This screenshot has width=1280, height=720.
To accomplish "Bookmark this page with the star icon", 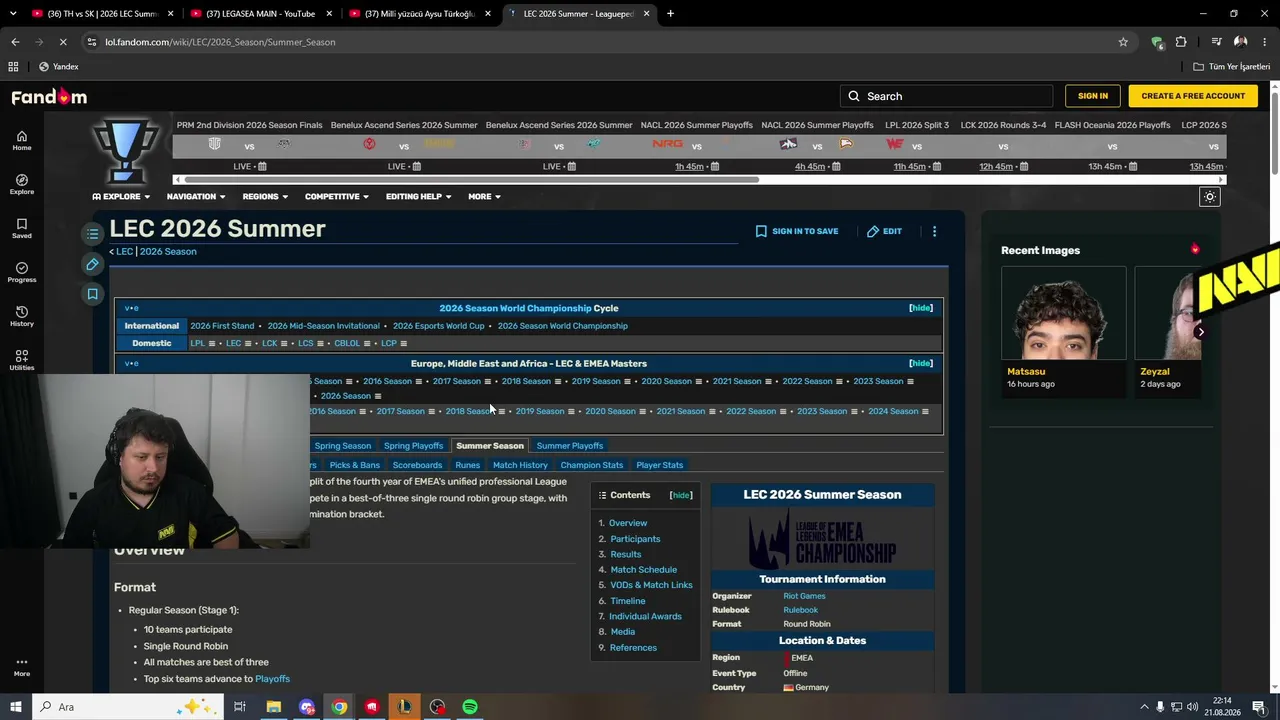I will [1123, 42].
